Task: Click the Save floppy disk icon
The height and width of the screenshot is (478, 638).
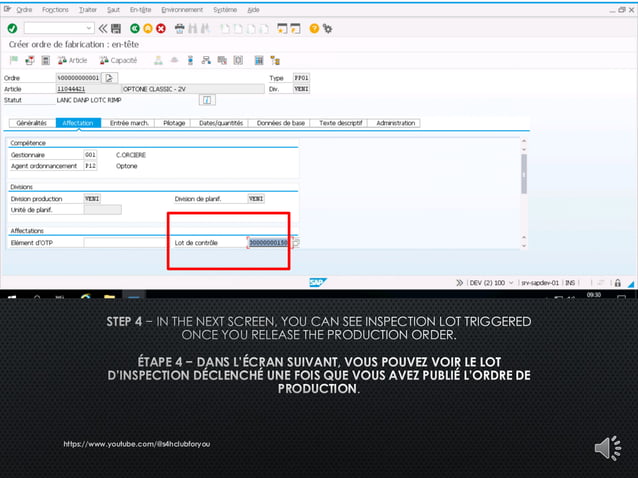Action: point(116,28)
